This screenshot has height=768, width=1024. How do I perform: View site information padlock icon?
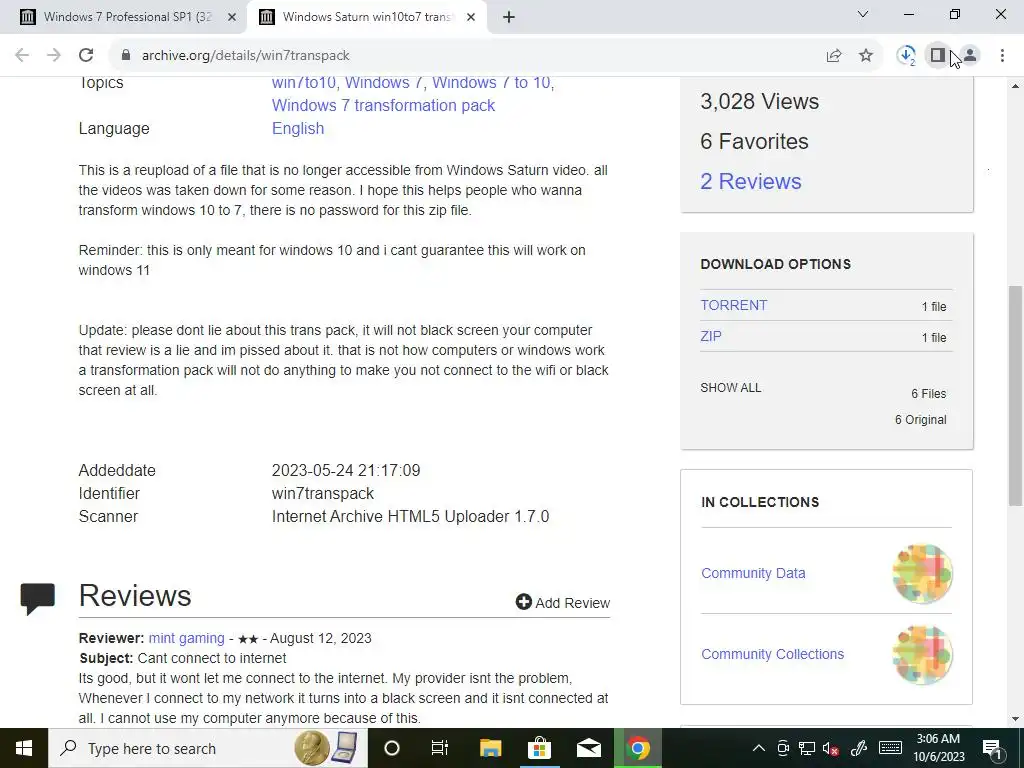pyautogui.click(x=126, y=56)
